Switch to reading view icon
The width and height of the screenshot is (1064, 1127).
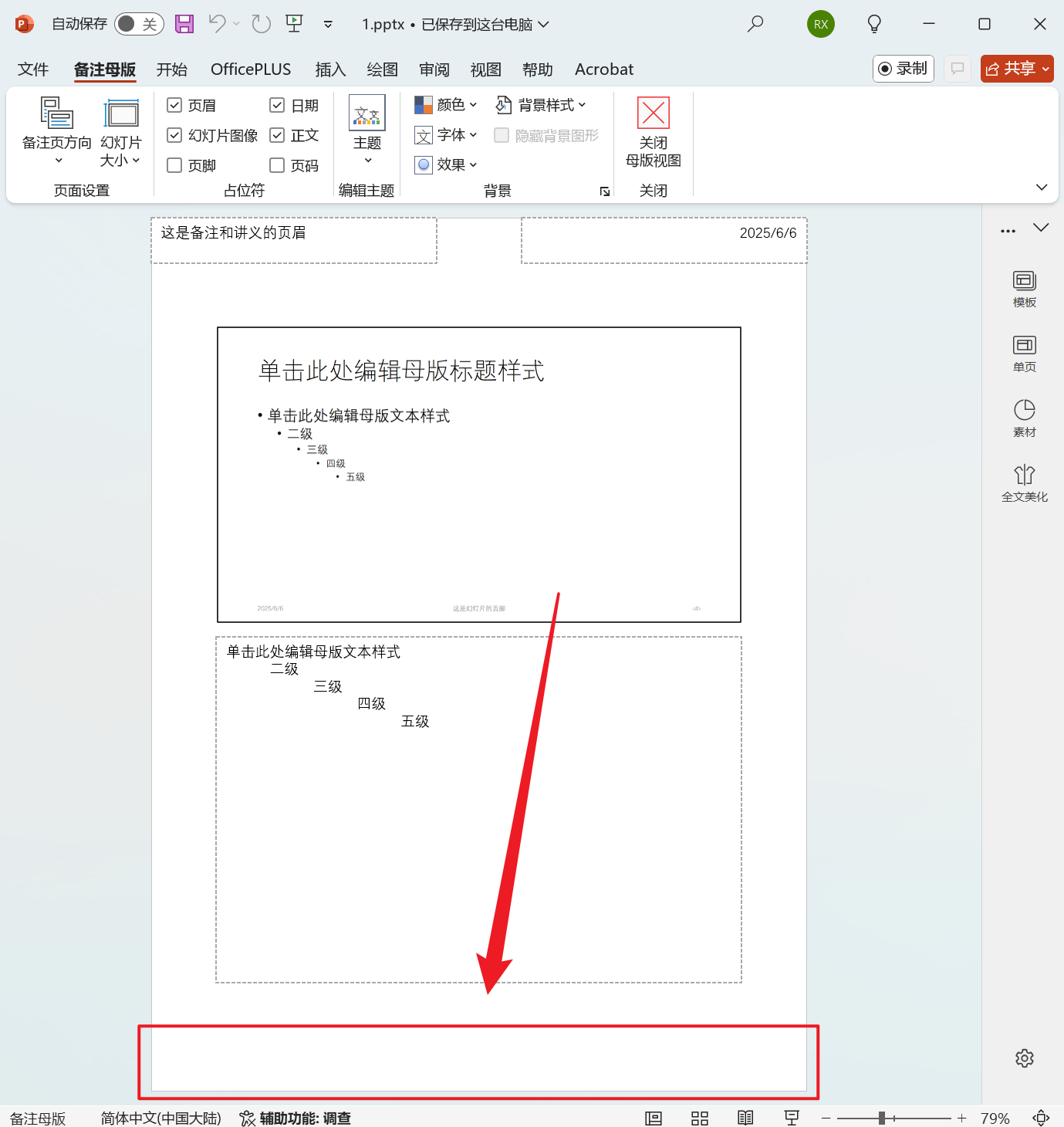(745, 1118)
